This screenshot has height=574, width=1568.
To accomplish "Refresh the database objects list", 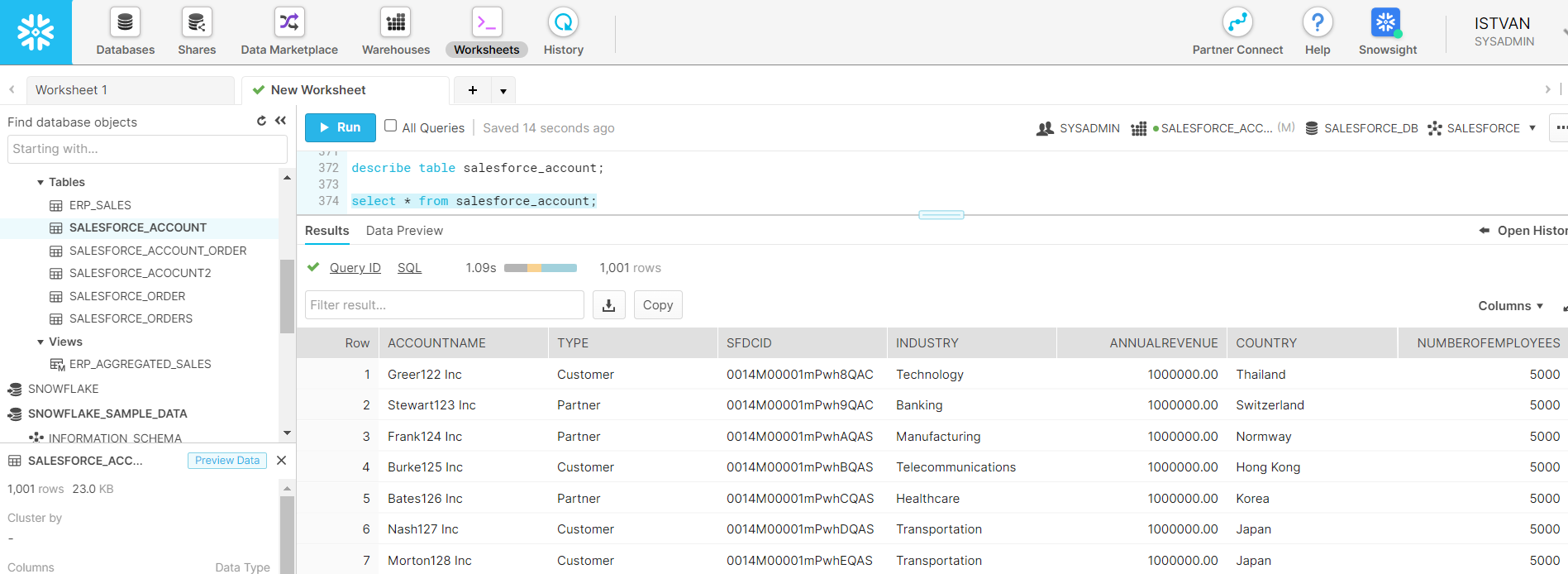I will click(x=261, y=121).
